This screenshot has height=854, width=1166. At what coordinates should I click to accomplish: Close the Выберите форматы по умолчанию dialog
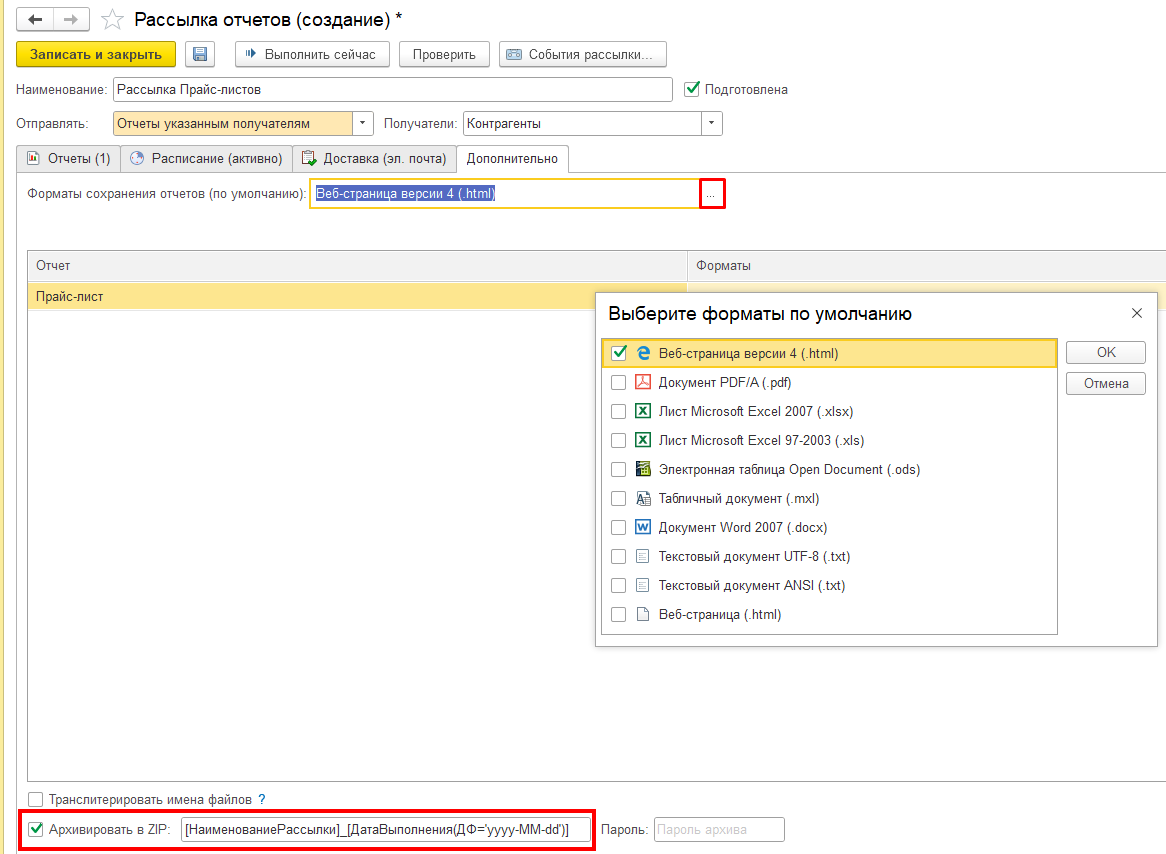click(1137, 313)
